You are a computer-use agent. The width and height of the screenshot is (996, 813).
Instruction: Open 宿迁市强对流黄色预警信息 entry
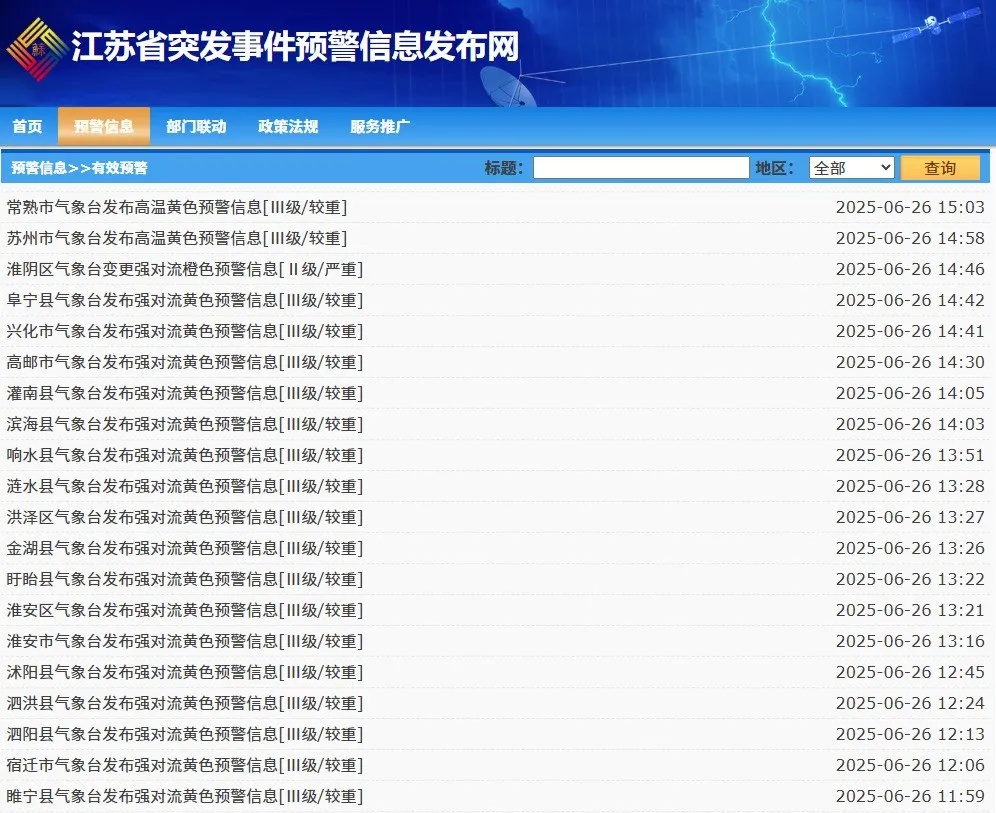181,766
